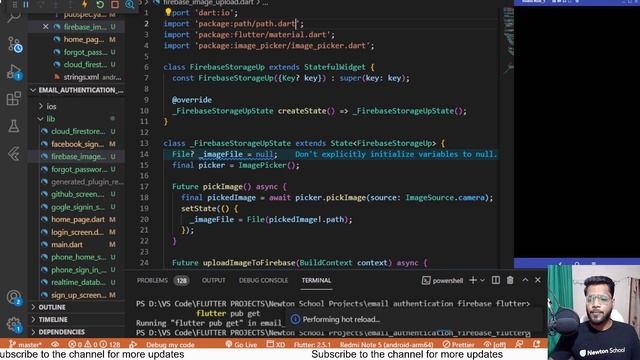Open realtime_datab... file
Image resolution: width=640 pixels, height=360 pixels.
(77, 282)
